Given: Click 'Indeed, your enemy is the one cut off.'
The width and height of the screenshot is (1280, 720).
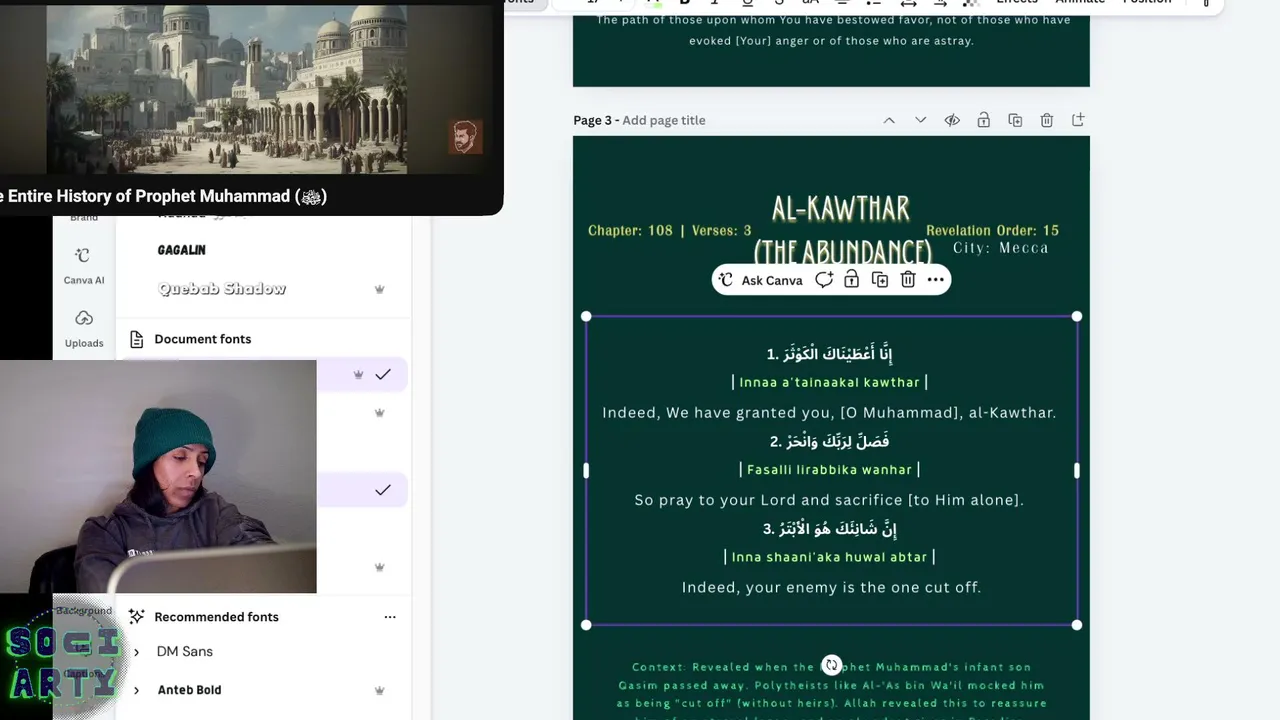Looking at the screenshot, I should [x=831, y=587].
